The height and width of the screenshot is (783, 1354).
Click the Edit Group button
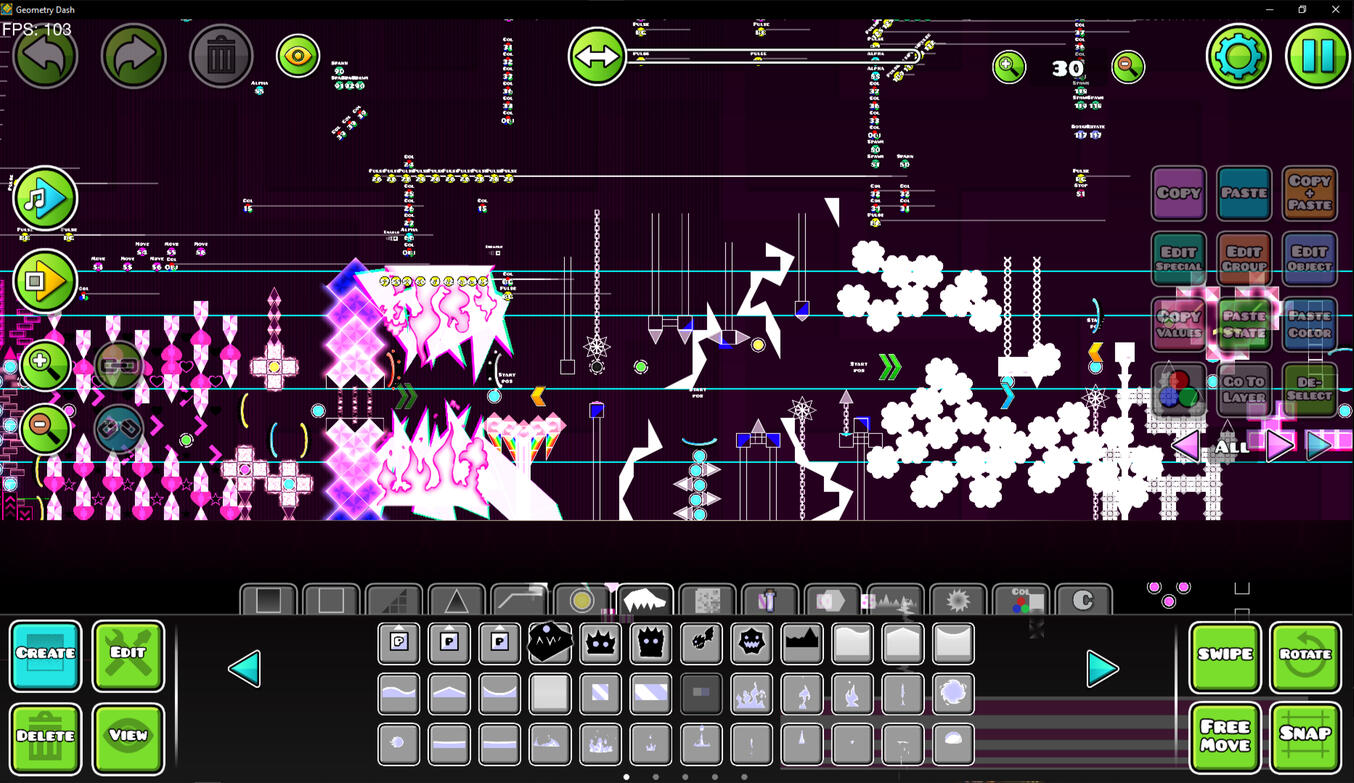click(x=1244, y=259)
